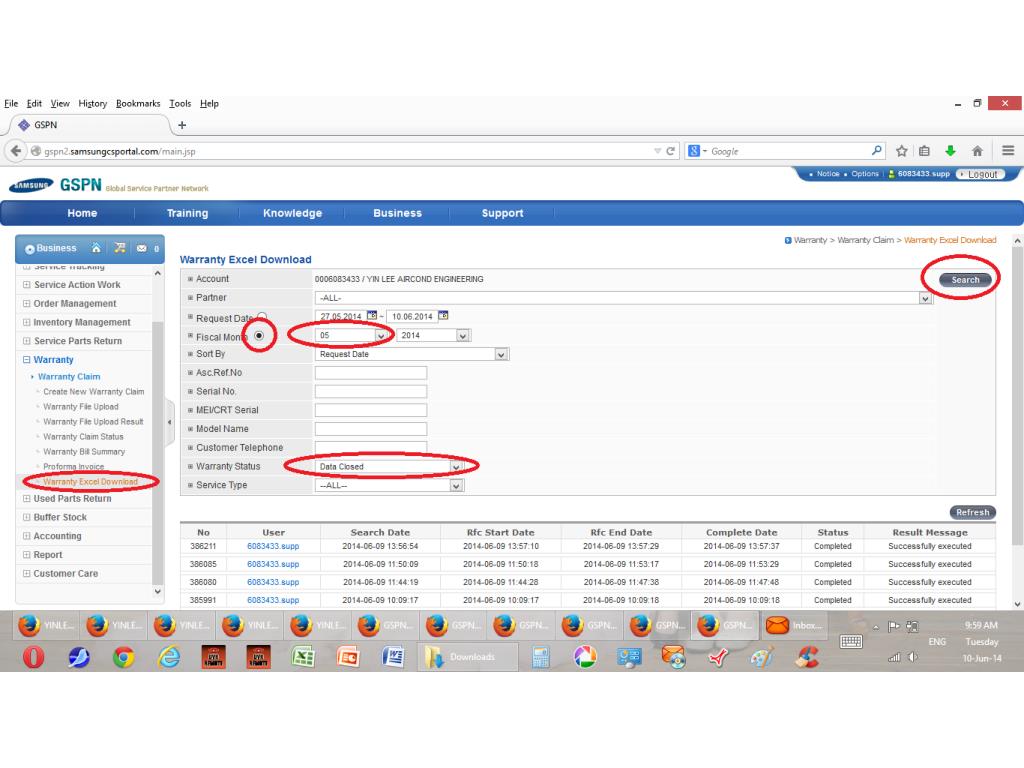Open the calendar picker for the Request Date start
Screen dimensions: 1024x768
(372, 315)
